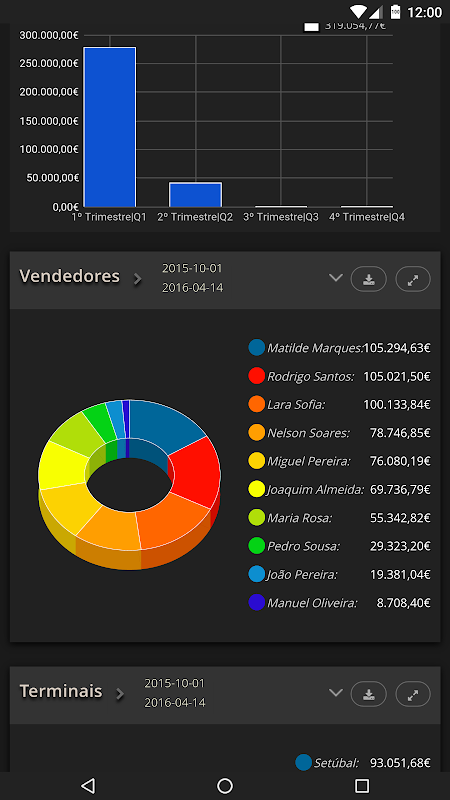Tap the Wi-Fi status icon

point(359,12)
